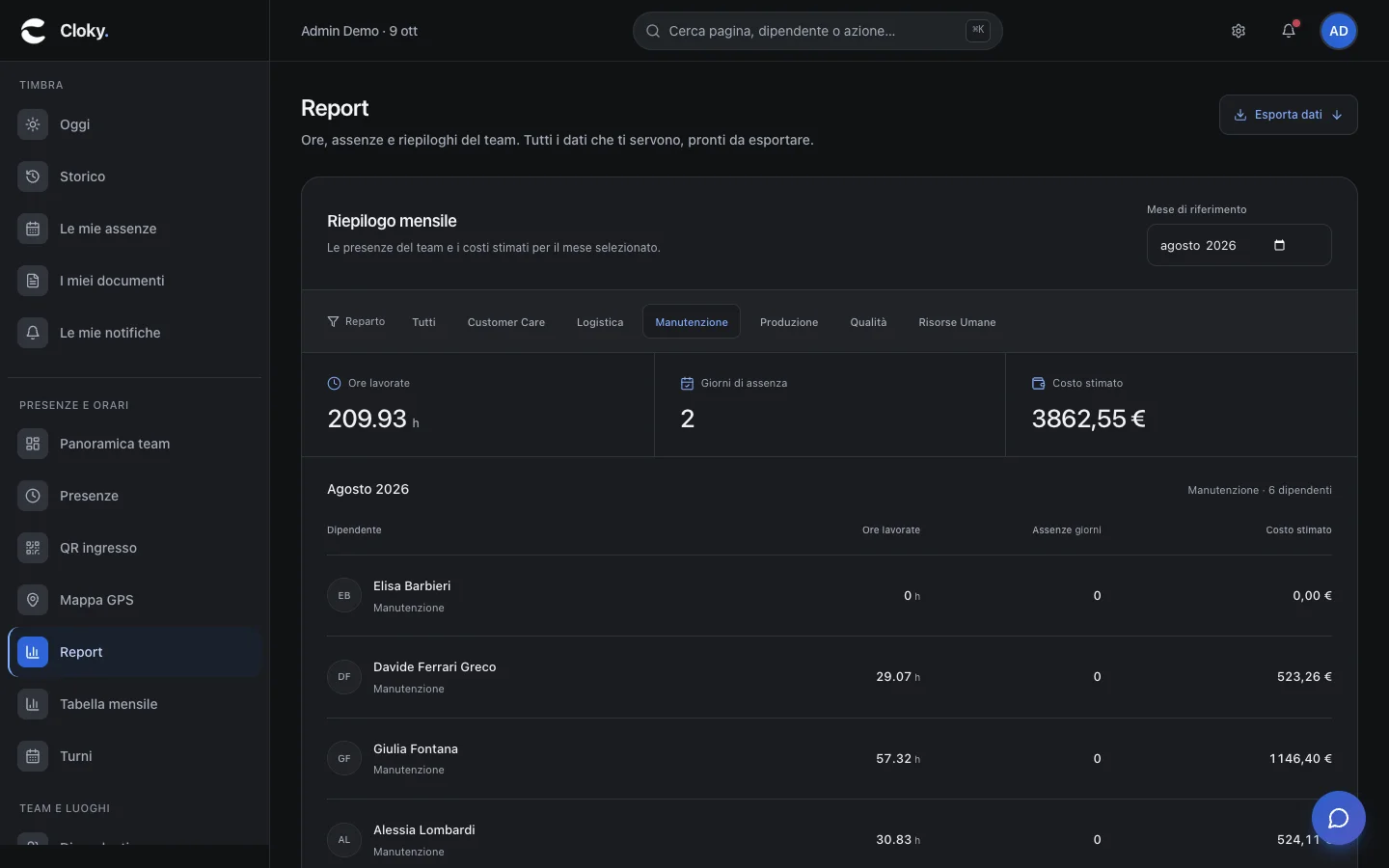
Task: Click the Alessia Lombardi employee name
Action: coord(424,830)
